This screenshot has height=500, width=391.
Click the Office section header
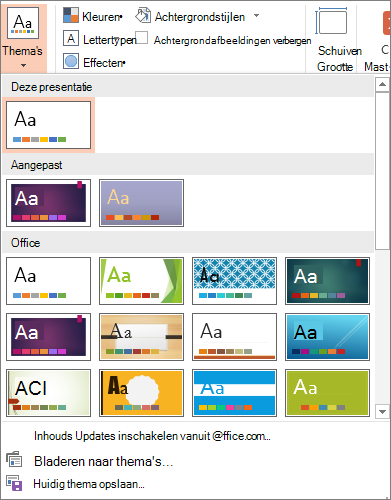pos(188,242)
